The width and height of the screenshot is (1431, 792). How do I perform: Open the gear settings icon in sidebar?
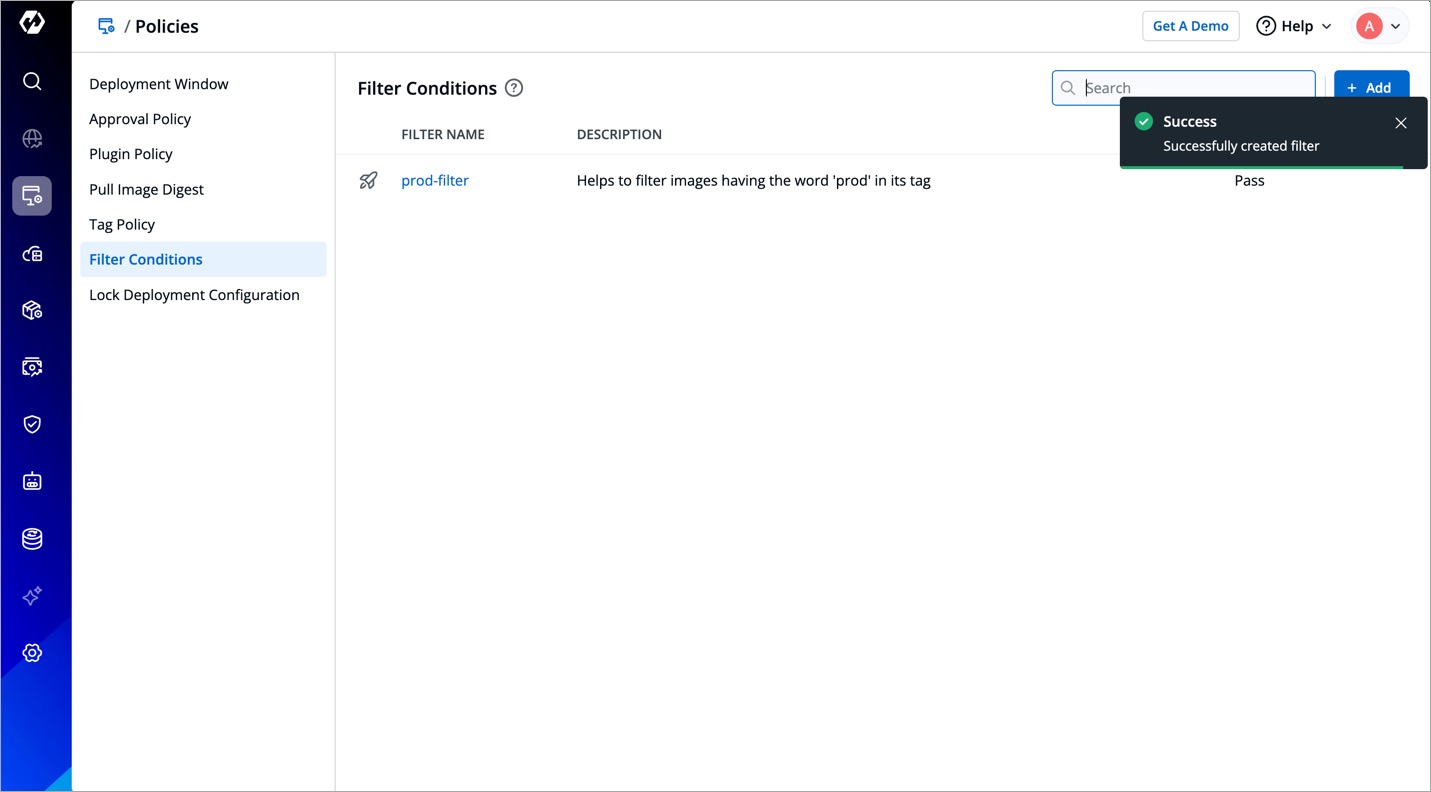[32, 653]
